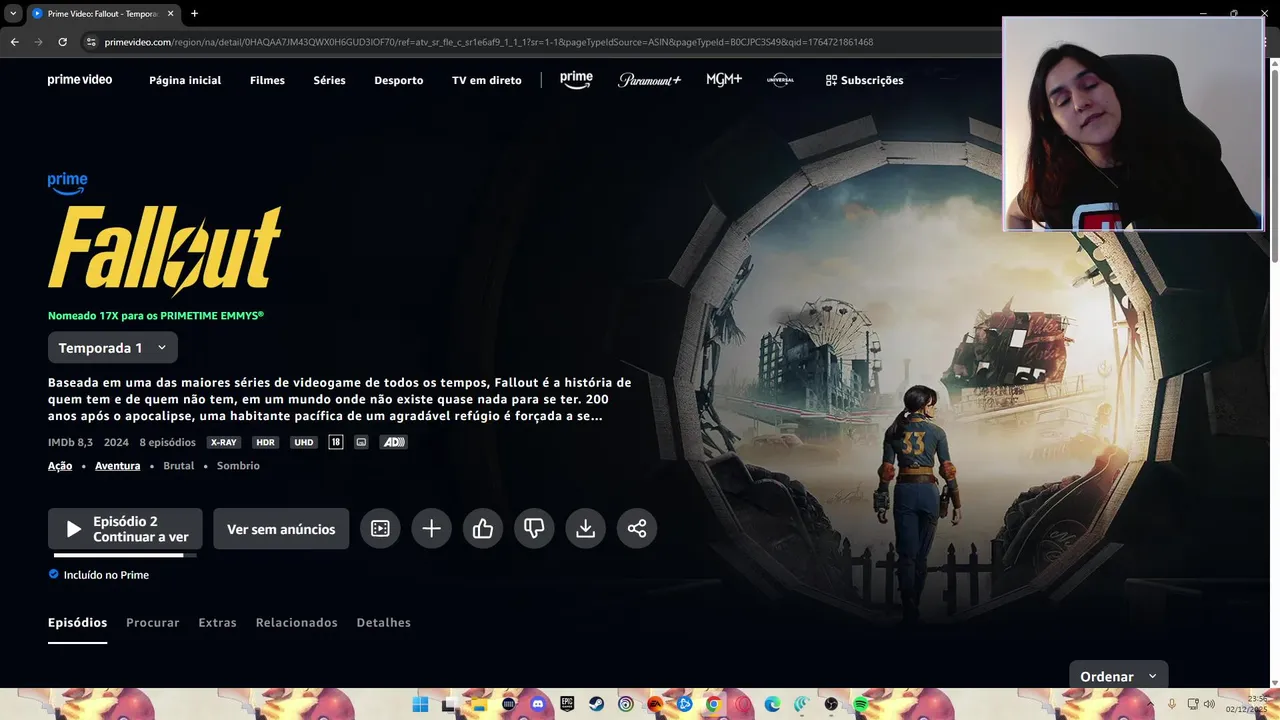Click the browser address bar URL
The height and width of the screenshot is (720, 1280).
[x=488, y=42]
